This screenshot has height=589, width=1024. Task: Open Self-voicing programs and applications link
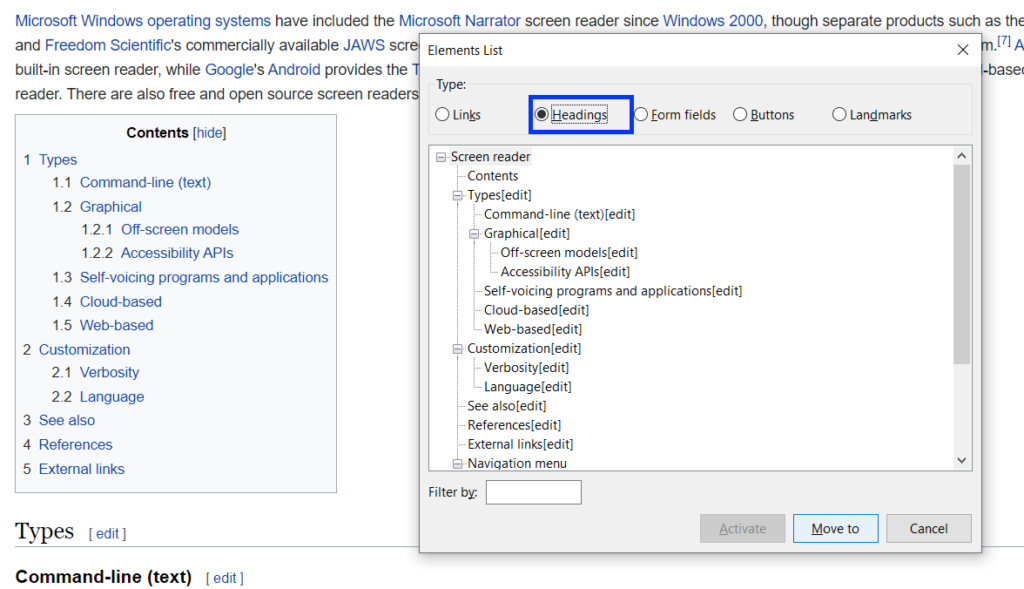204,278
